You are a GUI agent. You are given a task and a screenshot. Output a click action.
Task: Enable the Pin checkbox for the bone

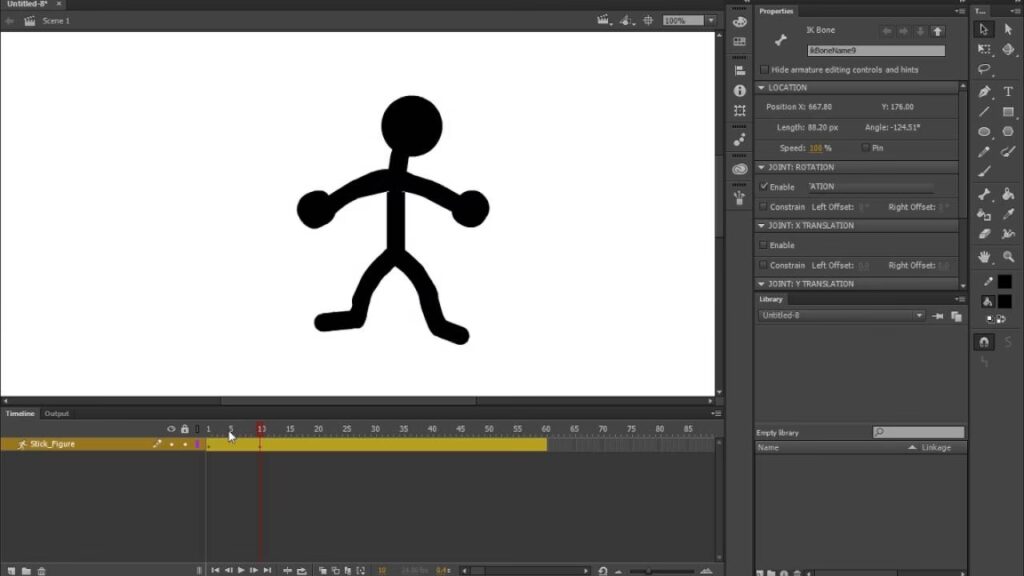click(865, 148)
